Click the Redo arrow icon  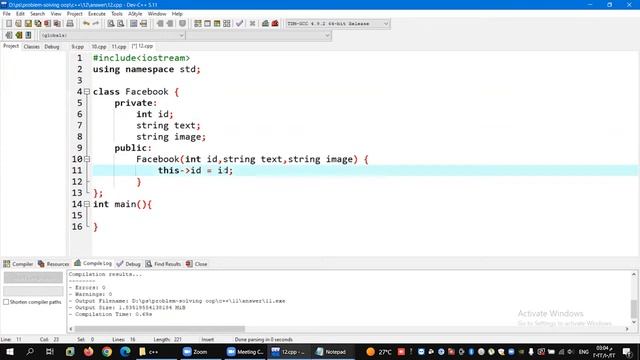click(96, 24)
